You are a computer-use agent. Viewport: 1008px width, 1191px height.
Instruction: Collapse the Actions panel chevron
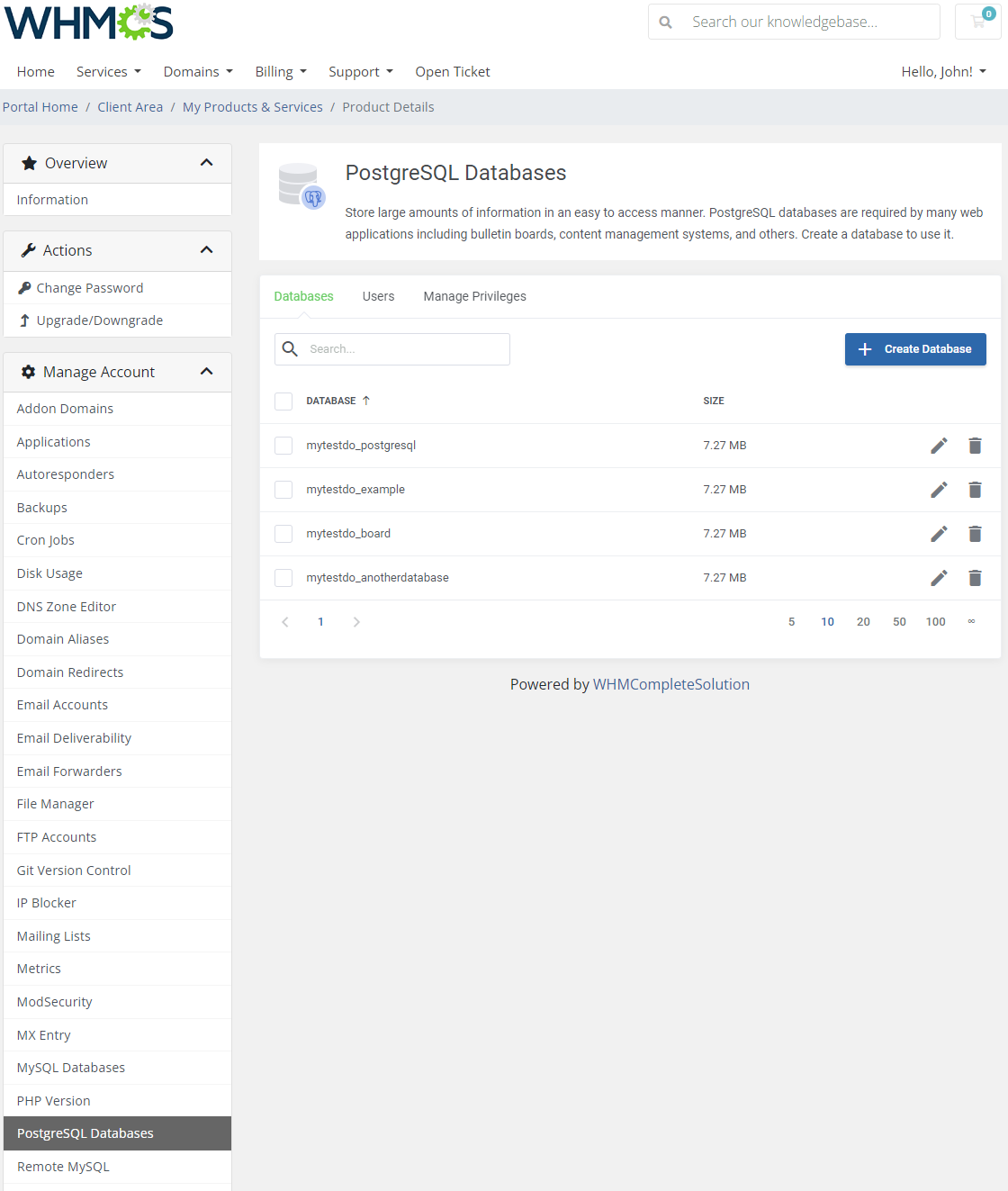[206, 250]
